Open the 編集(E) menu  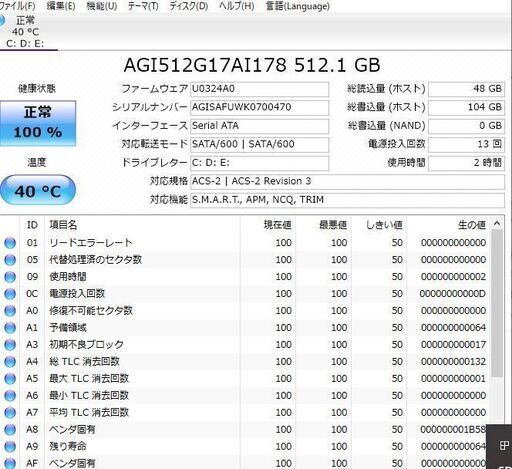click(x=61, y=6)
